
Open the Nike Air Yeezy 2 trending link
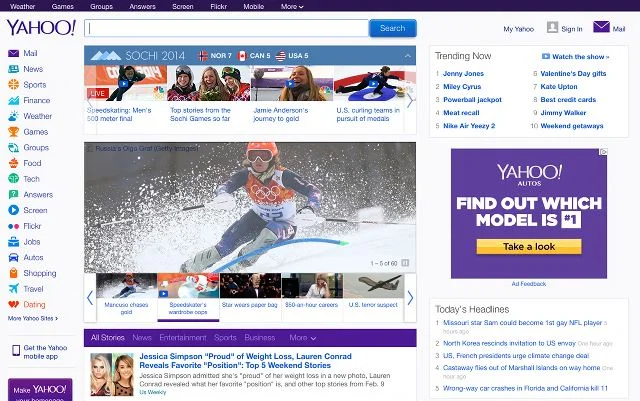[469, 126]
